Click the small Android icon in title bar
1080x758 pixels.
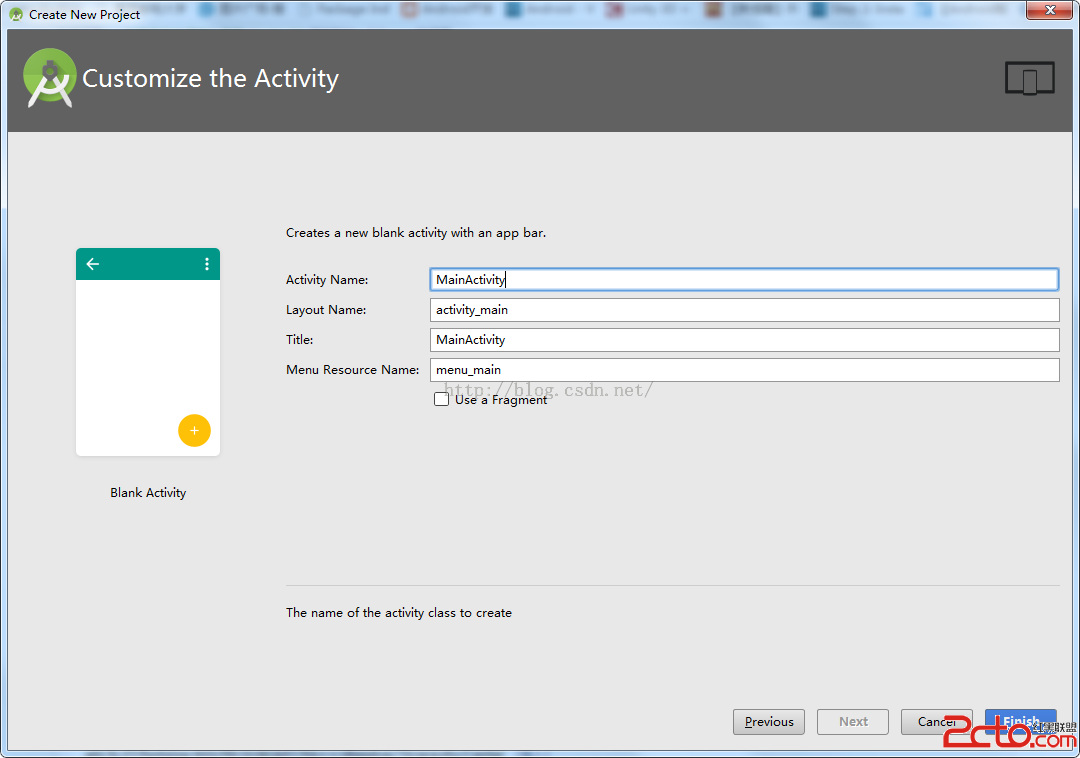coord(16,15)
